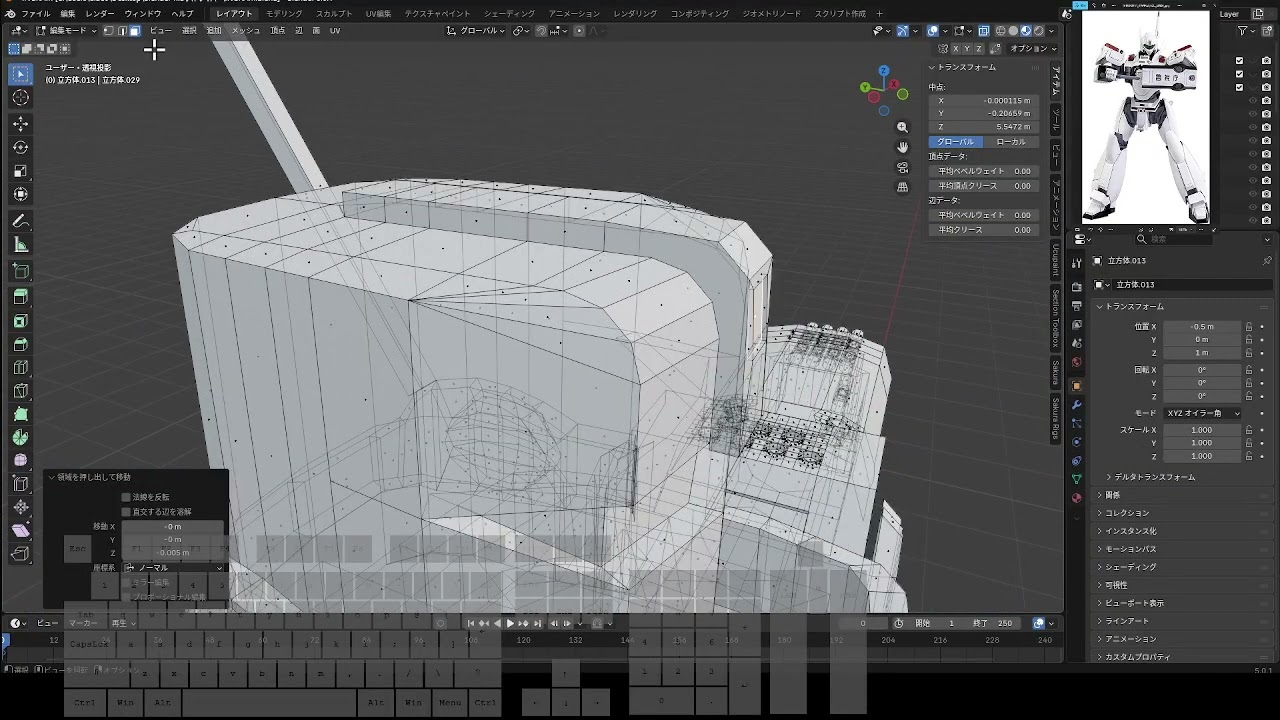This screenshot has height=720, width=1280.
Task: Select the Measure tool
Action: tap(20, 245)
